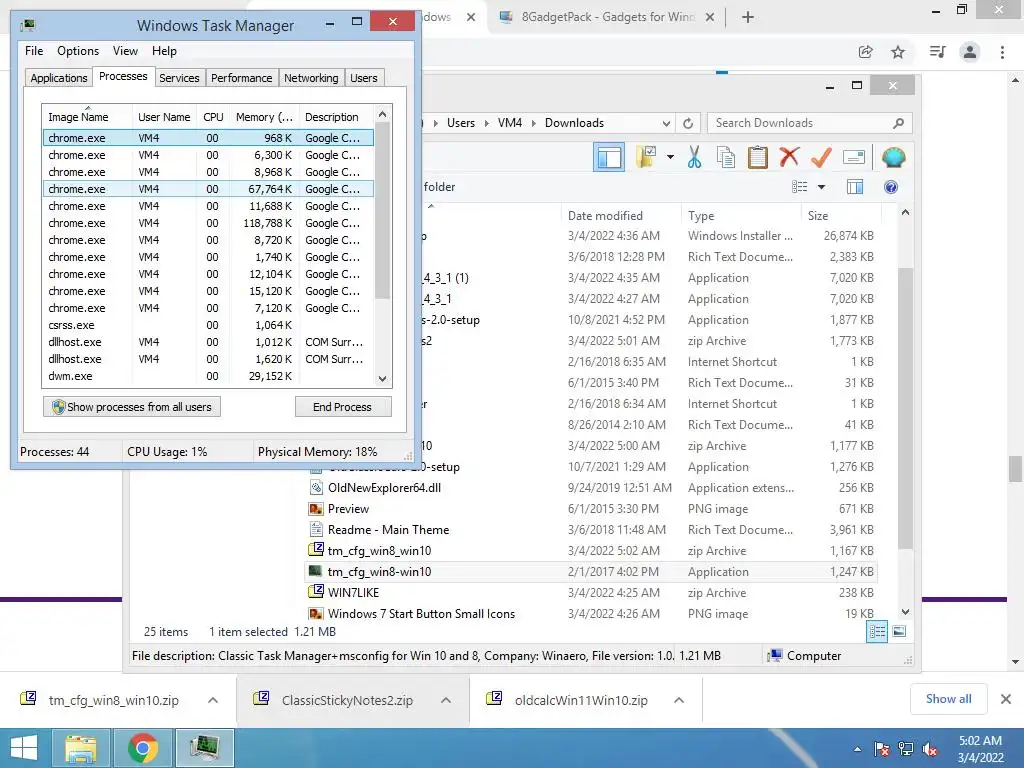The width and height of the screenshot is (1024, 768).
Task: Open a new Chrome tab with plus
Action: point(748,17)
